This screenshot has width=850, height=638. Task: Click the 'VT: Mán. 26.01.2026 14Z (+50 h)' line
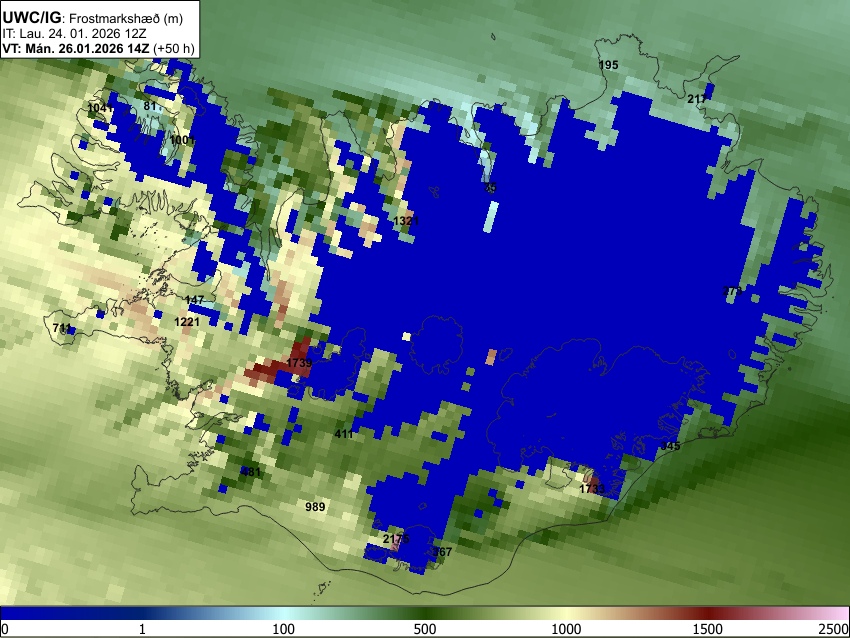[98, 48]
